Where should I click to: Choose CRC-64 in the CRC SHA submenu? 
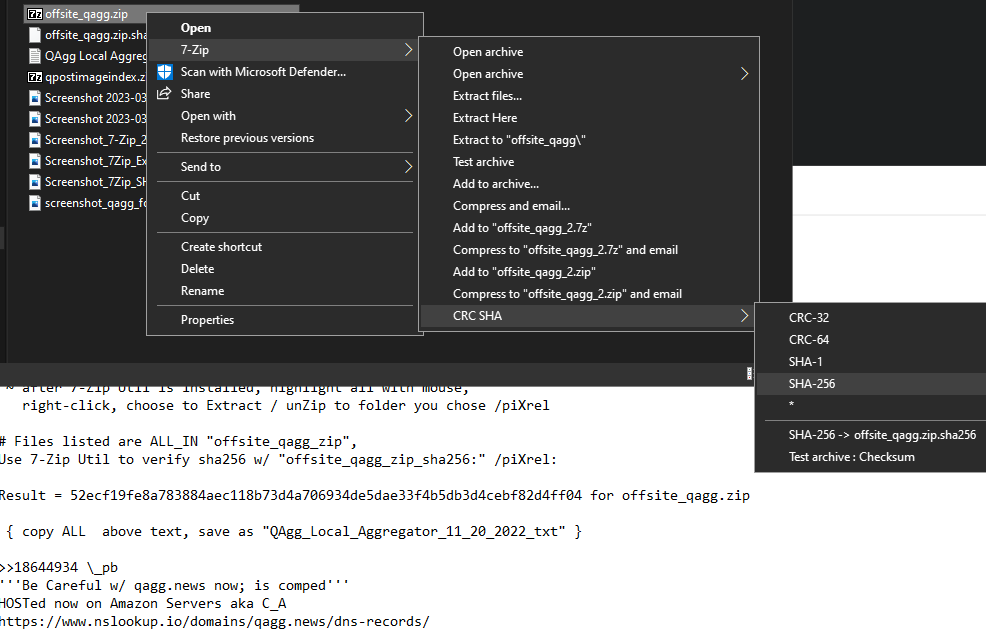[872, 339]
